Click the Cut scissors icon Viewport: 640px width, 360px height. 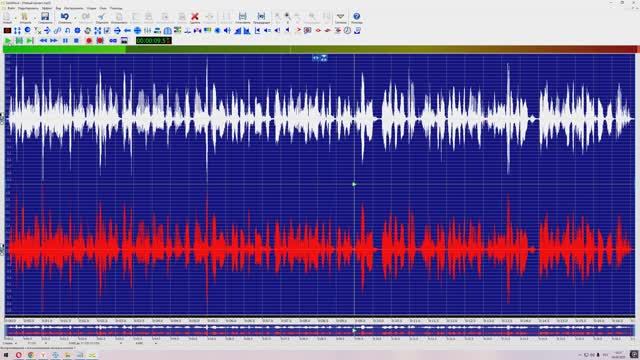click(x=102, y=17)
